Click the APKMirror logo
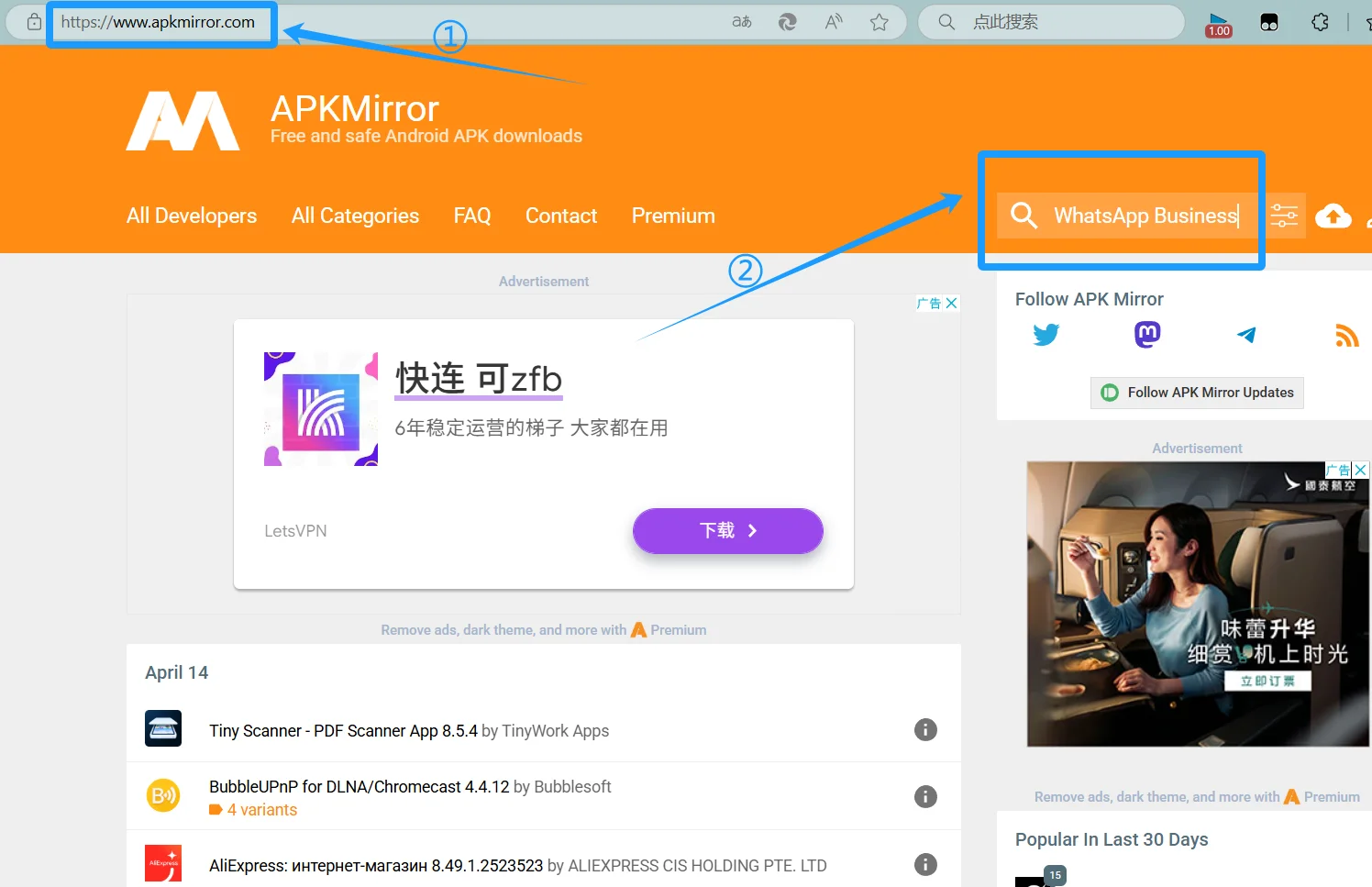 [x=183, y=120]
